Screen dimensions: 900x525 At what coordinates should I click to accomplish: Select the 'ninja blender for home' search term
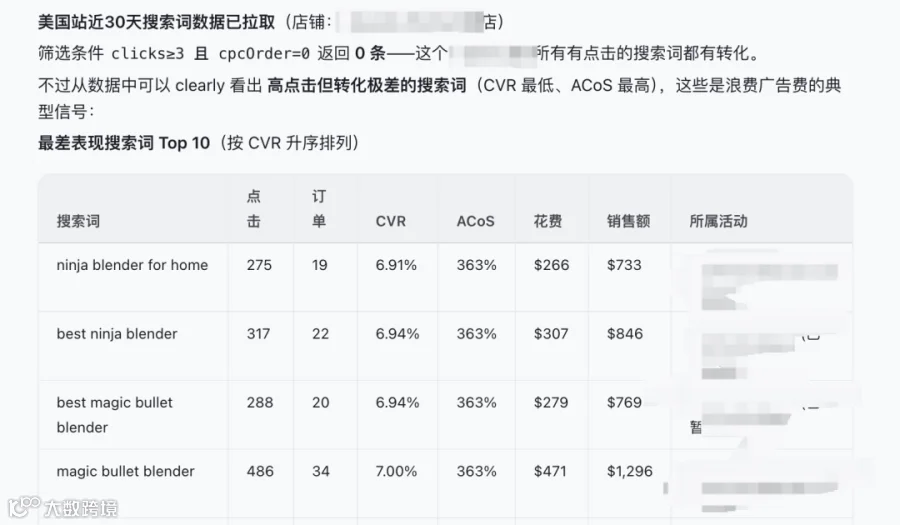pos(132,265)
